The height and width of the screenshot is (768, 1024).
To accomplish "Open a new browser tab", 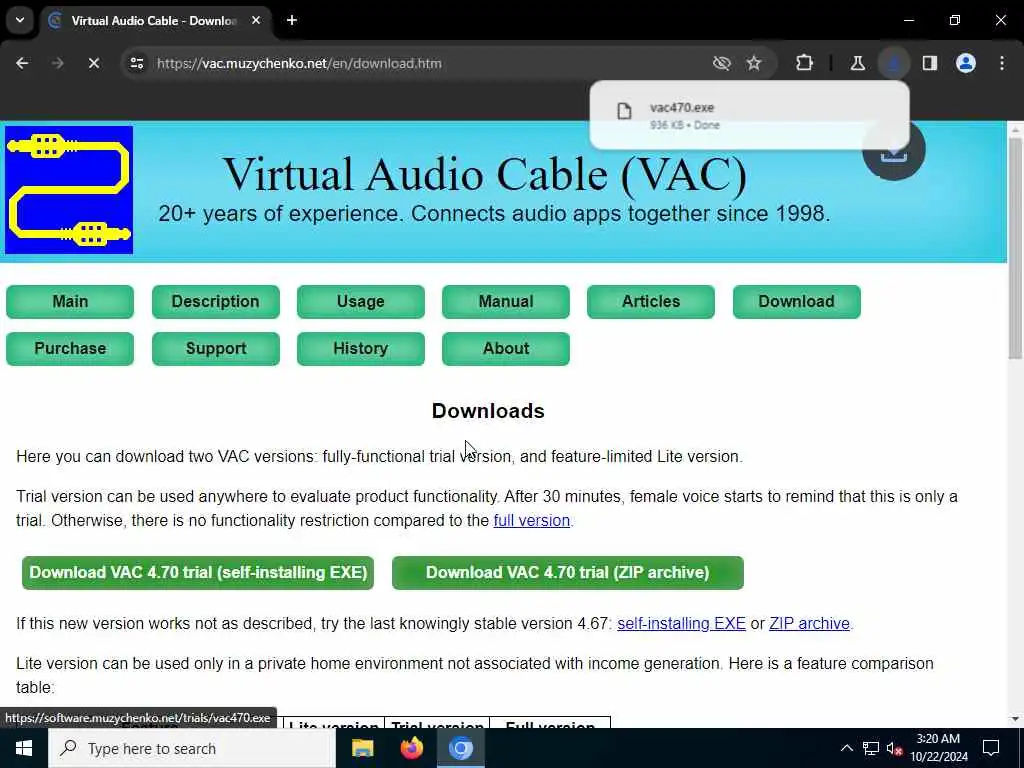I will pyautogui.click(x=292, y=20).
